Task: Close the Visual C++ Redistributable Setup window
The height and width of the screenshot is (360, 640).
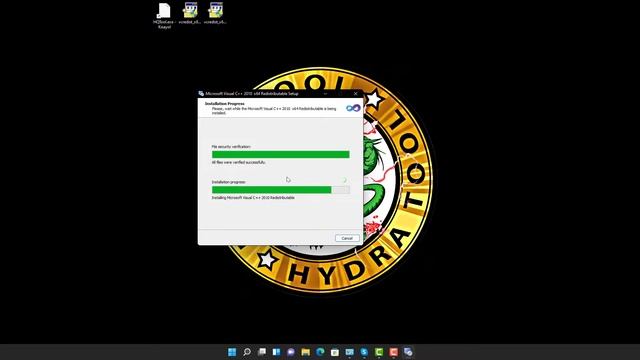Action: point(356,93)
